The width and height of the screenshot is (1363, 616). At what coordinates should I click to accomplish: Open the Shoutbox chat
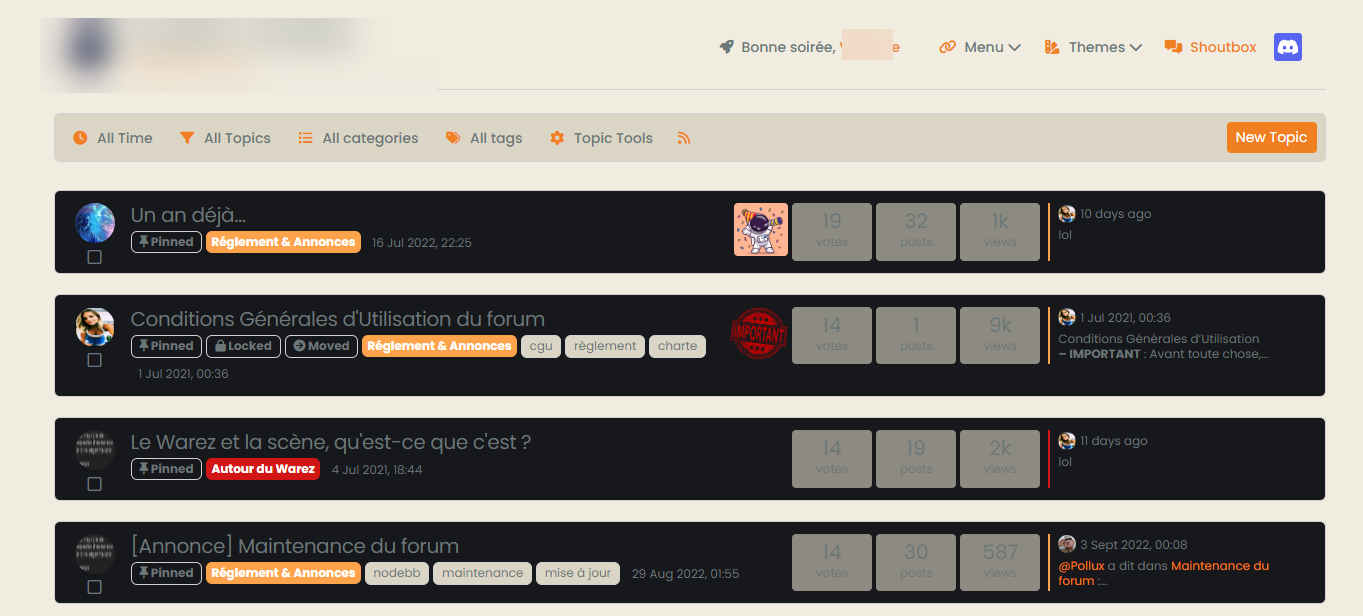1211,47
